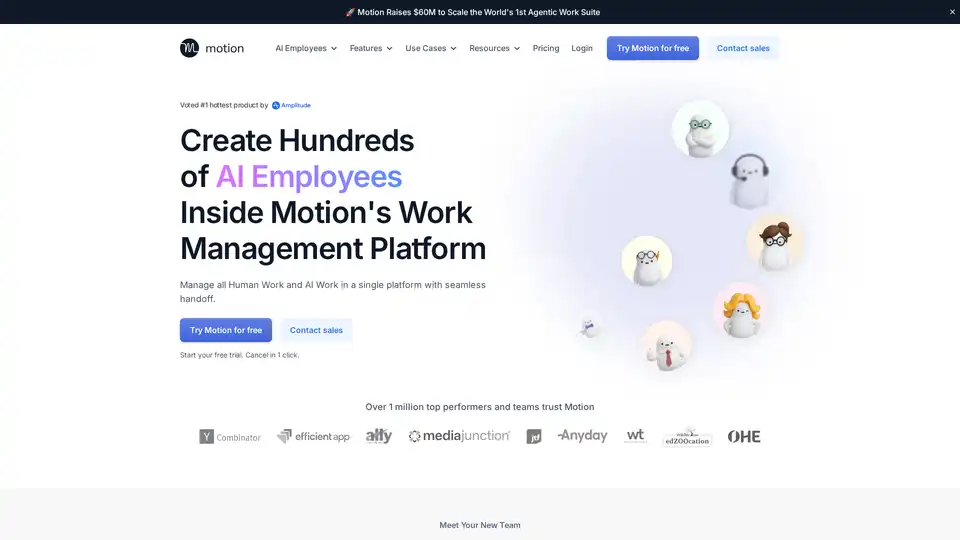Expand the AI Employees dropdown menu
Viewport: 960px width, 540px height.
click(x=306, y=48)
